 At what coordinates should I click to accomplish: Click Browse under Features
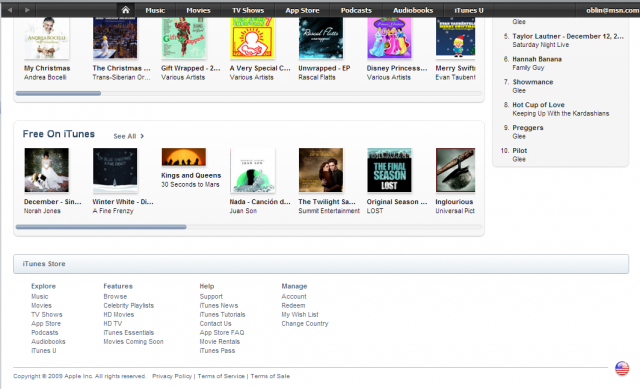pyautogui.click(x=115, y=297)
